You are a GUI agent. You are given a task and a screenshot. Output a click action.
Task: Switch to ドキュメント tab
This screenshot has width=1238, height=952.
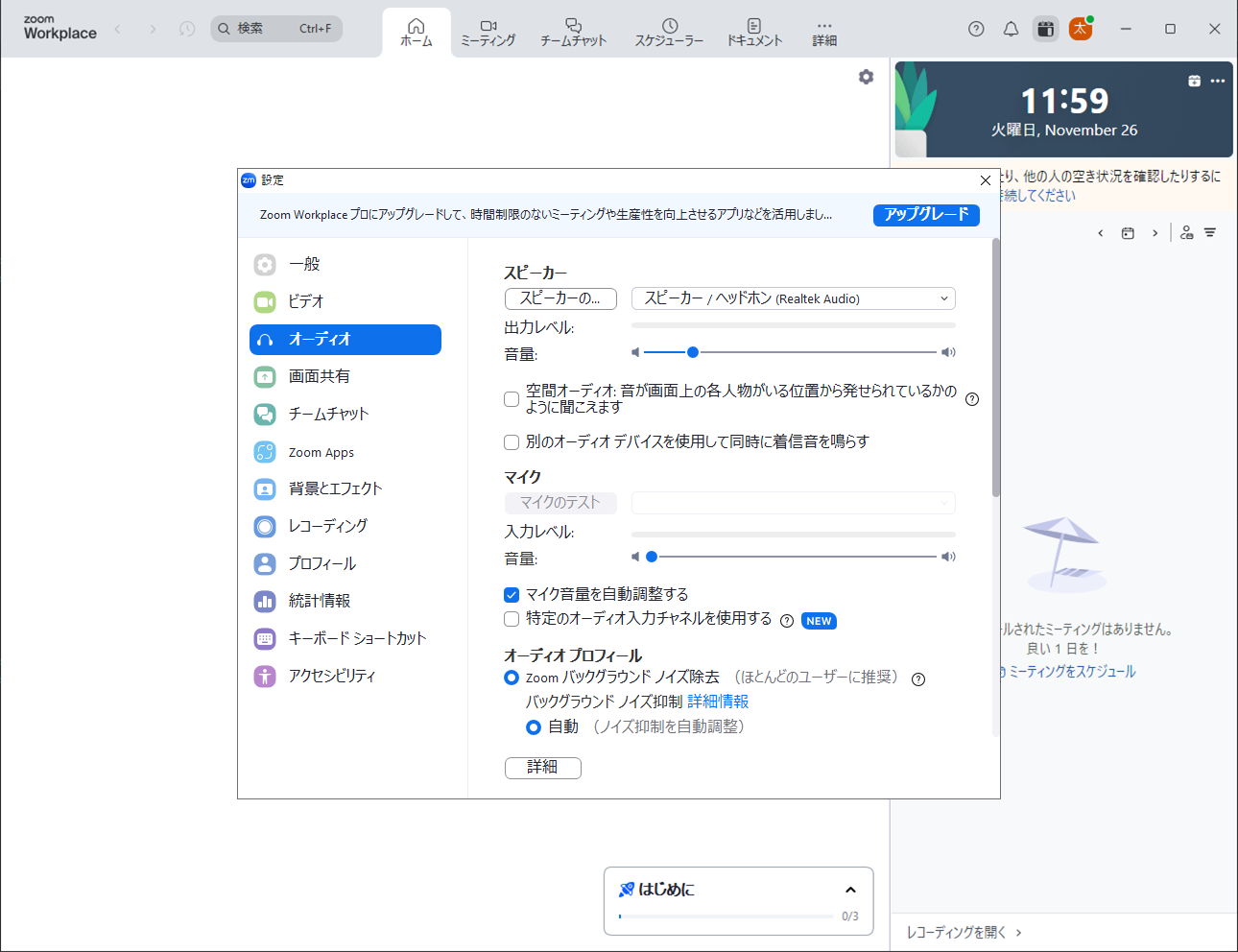754,33
